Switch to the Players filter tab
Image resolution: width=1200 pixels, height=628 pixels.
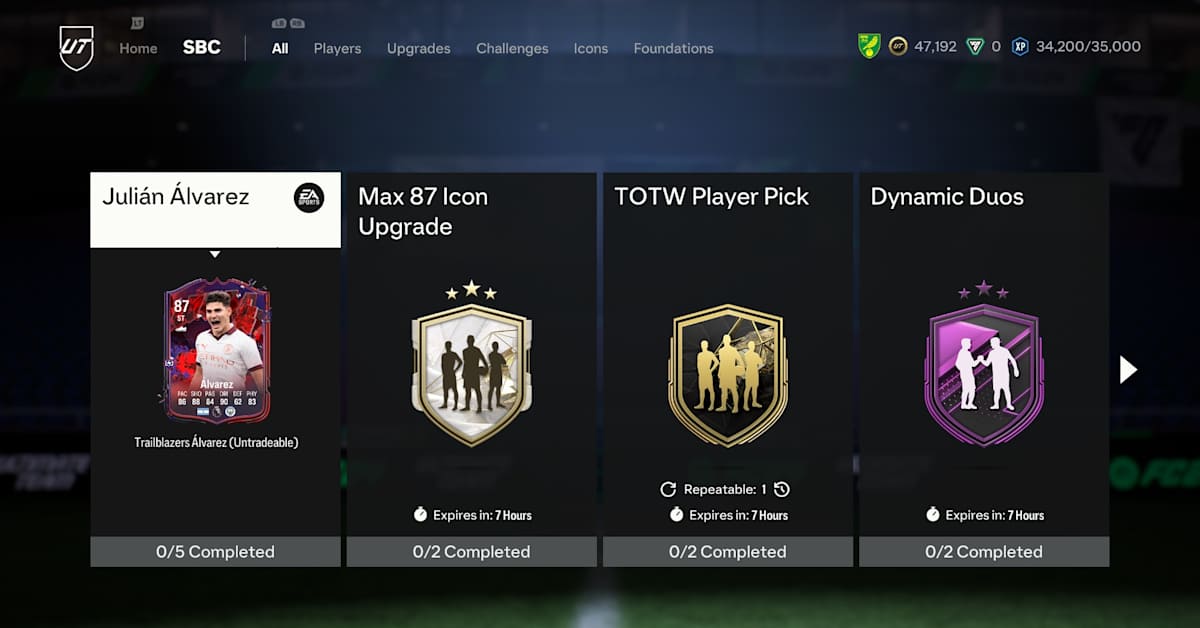click(337, 48)
